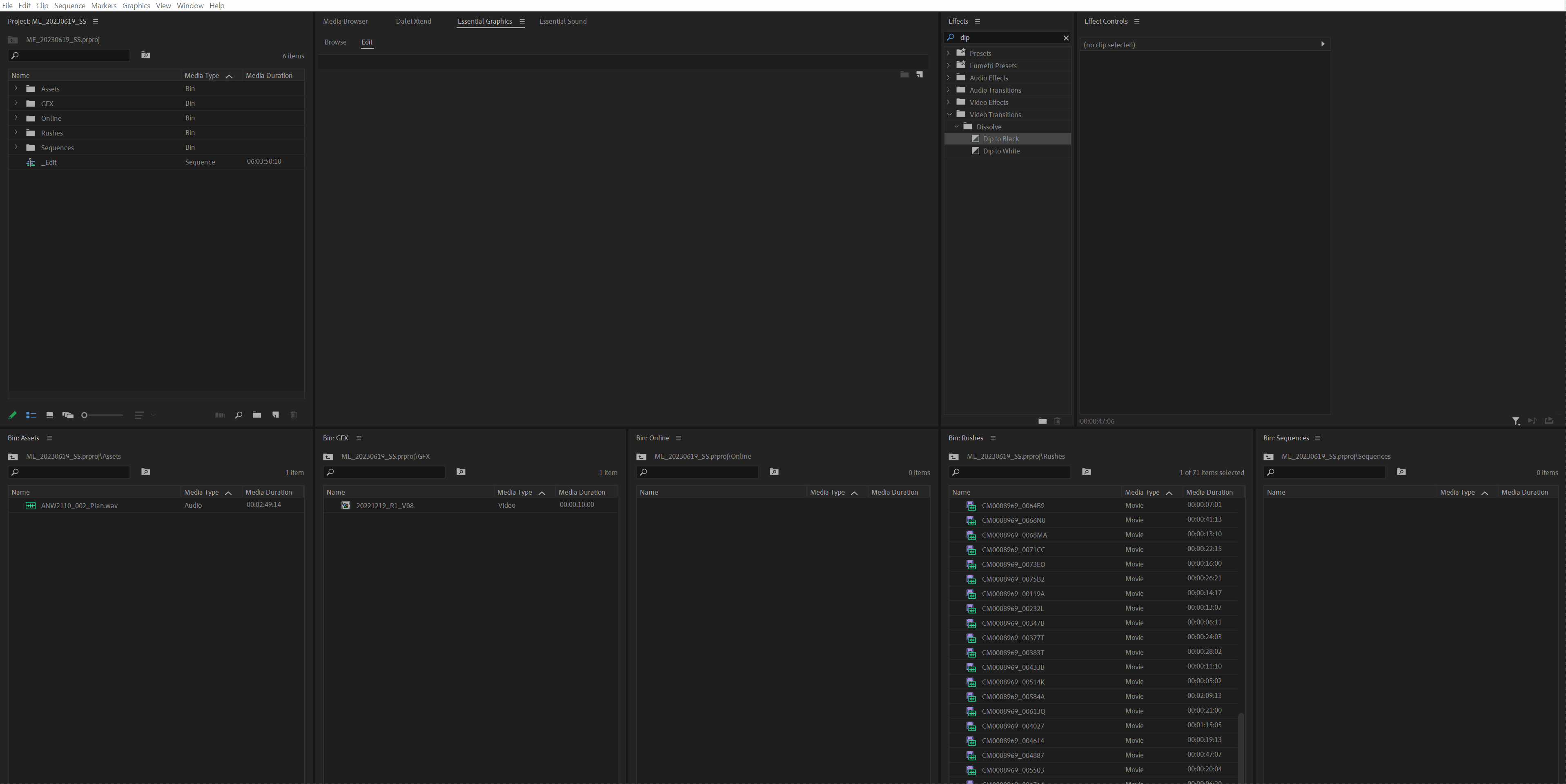The image size is (1566, 784).
Task: Click find-bin icon beside Rushes search
Action: click(1086, 472)
